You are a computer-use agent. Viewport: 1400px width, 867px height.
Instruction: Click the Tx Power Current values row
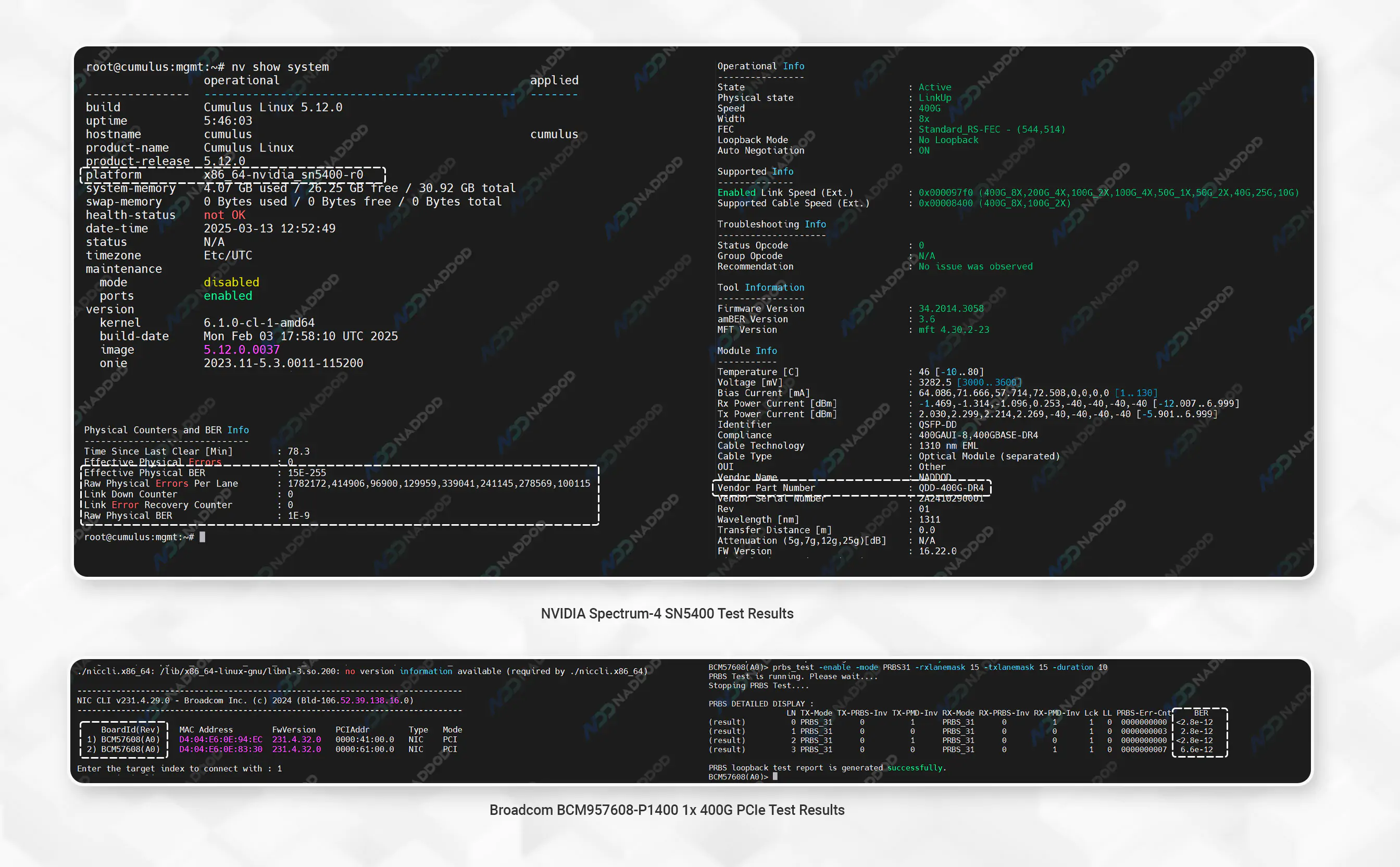(1068, 414)
